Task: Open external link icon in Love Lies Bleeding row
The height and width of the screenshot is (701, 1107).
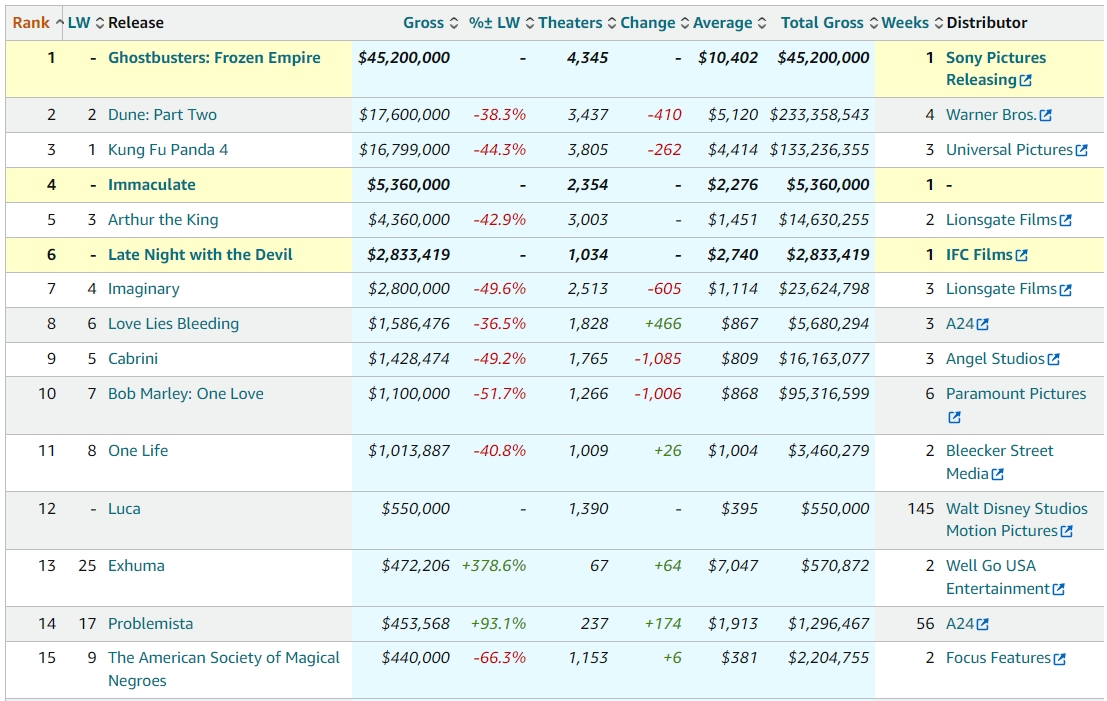Action: [x=983, y=324]
